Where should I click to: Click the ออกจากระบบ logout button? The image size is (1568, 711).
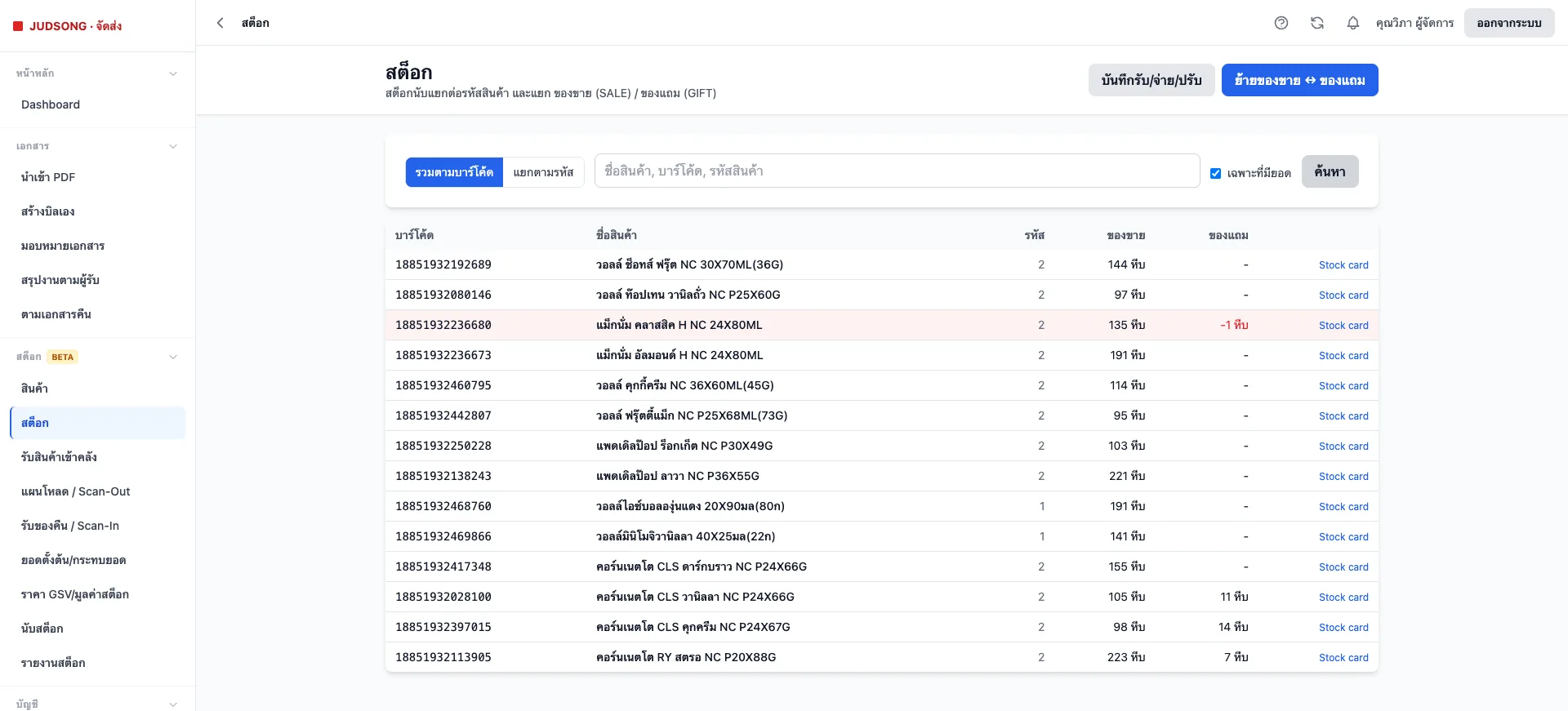coord(1509,23)
